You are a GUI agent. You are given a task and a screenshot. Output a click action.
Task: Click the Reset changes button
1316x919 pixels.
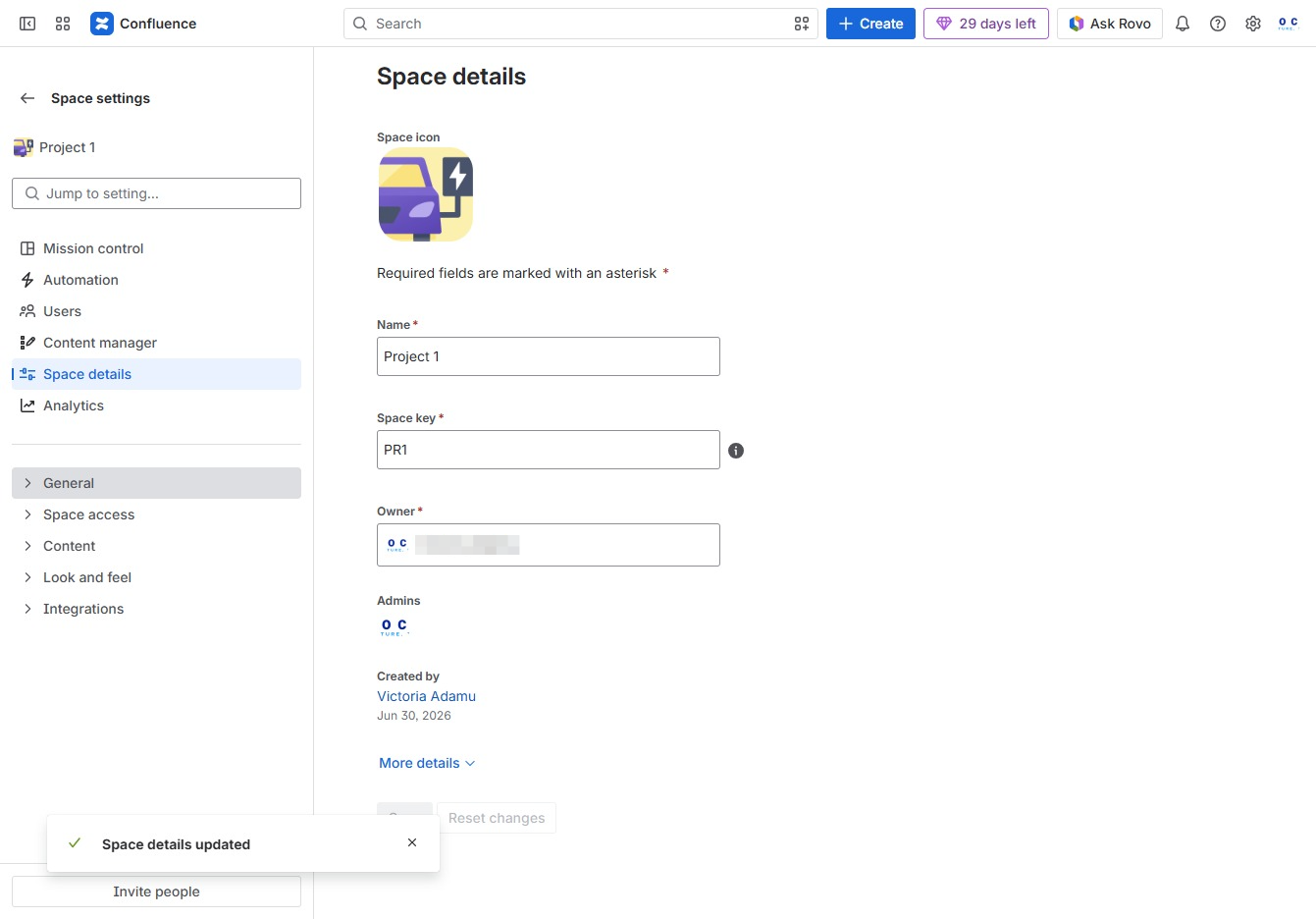(497, 818)
